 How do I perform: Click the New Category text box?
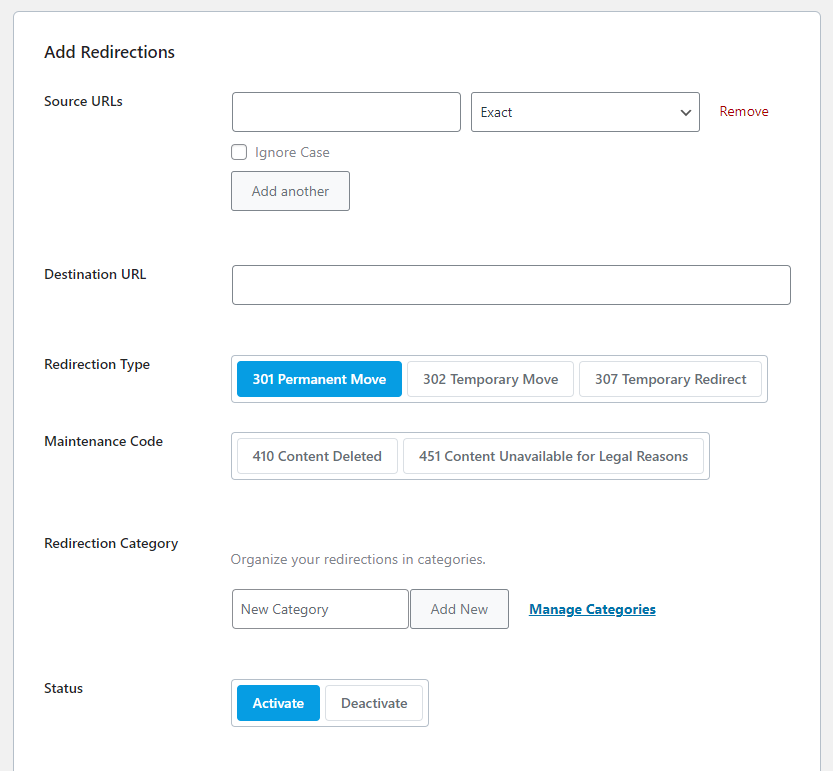[x=320, y=609]
